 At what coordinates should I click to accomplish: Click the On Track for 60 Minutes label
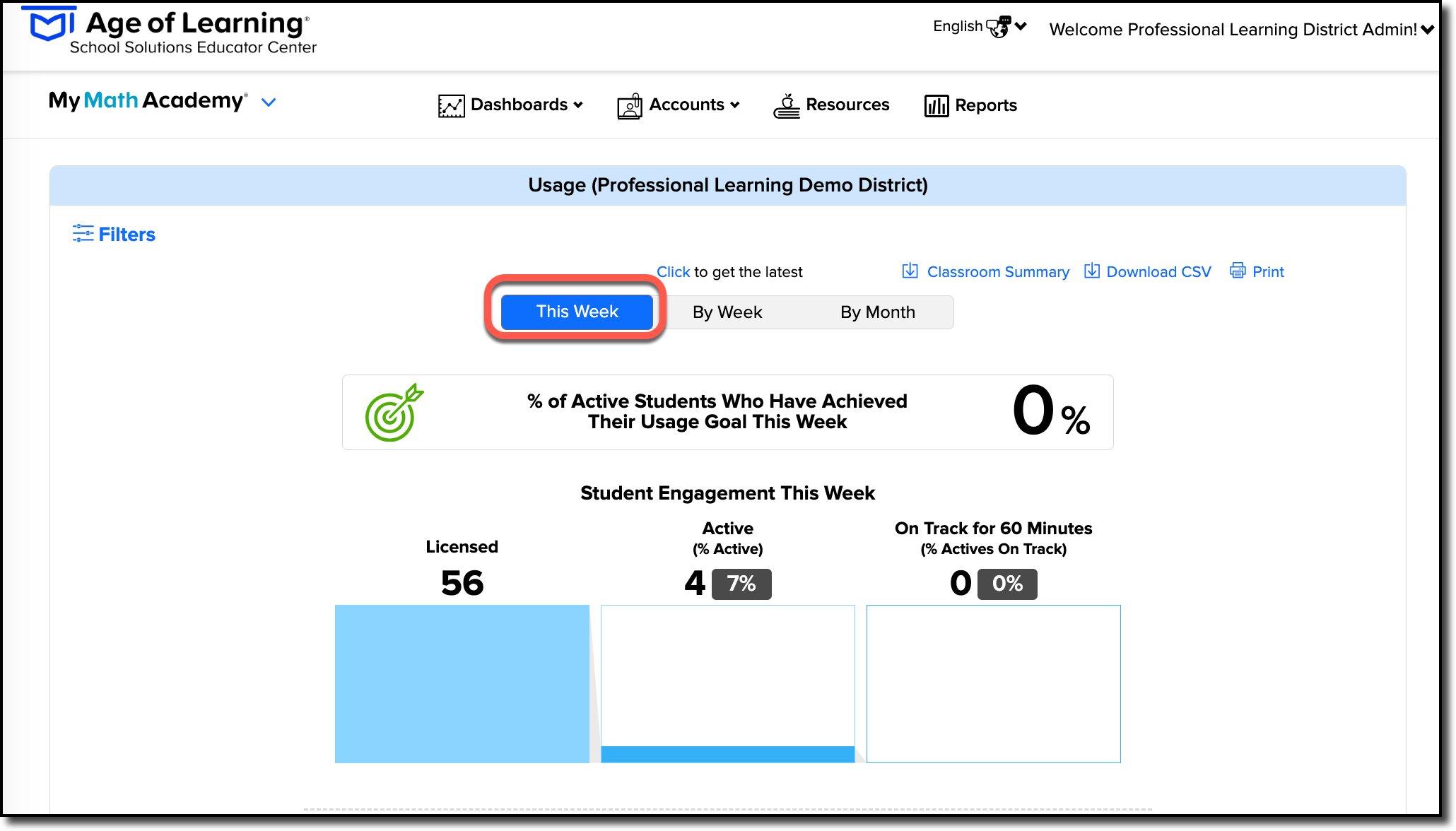point(993,529)
